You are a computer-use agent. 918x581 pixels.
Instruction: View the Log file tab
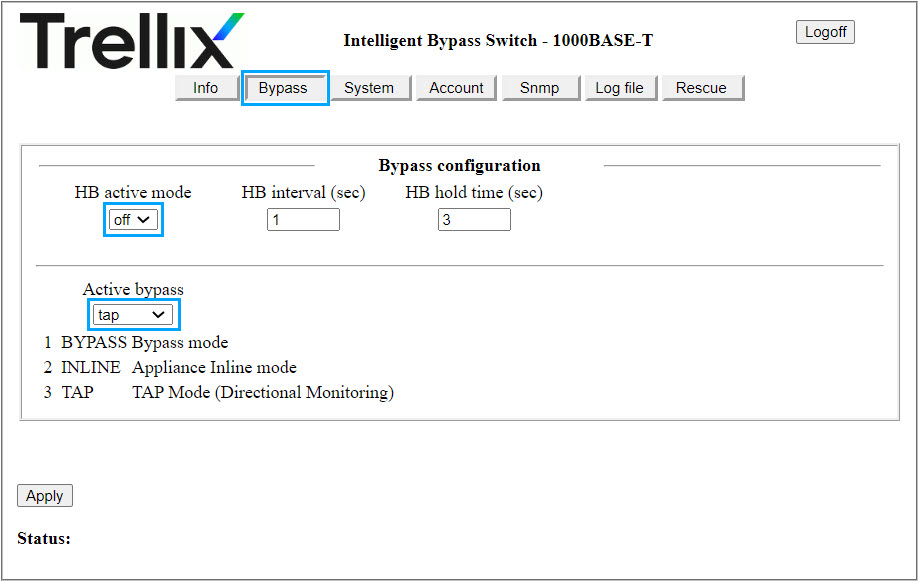click(619, 88)
